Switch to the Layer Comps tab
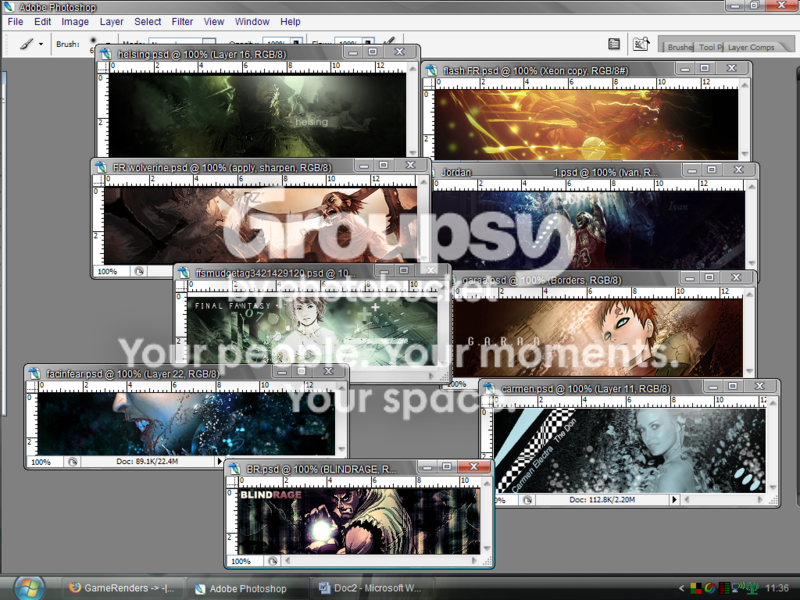 (x=751, y=47)
